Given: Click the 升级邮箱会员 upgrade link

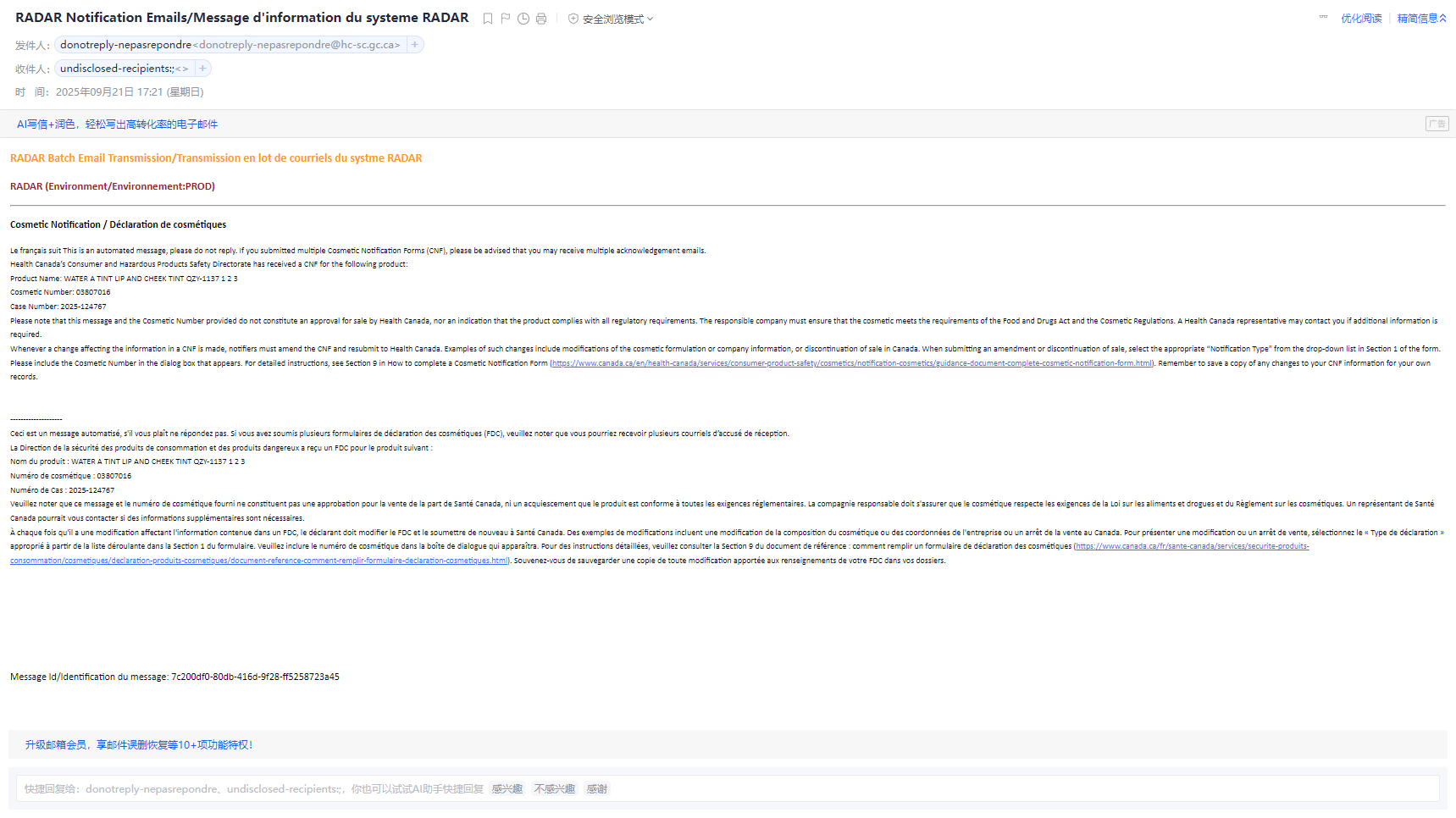Looking at the screenshot, I should (x=139, y=745).
